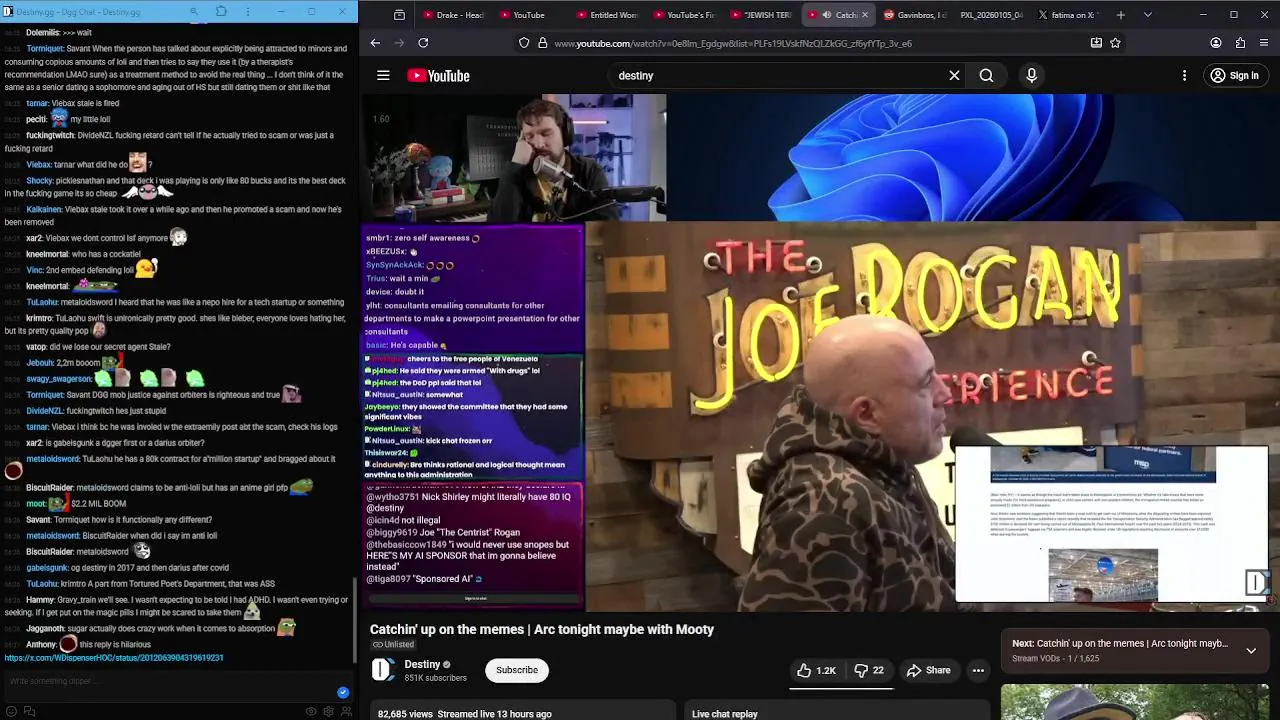
Task: Click the YouTube logo
Action: pos(438,76)
